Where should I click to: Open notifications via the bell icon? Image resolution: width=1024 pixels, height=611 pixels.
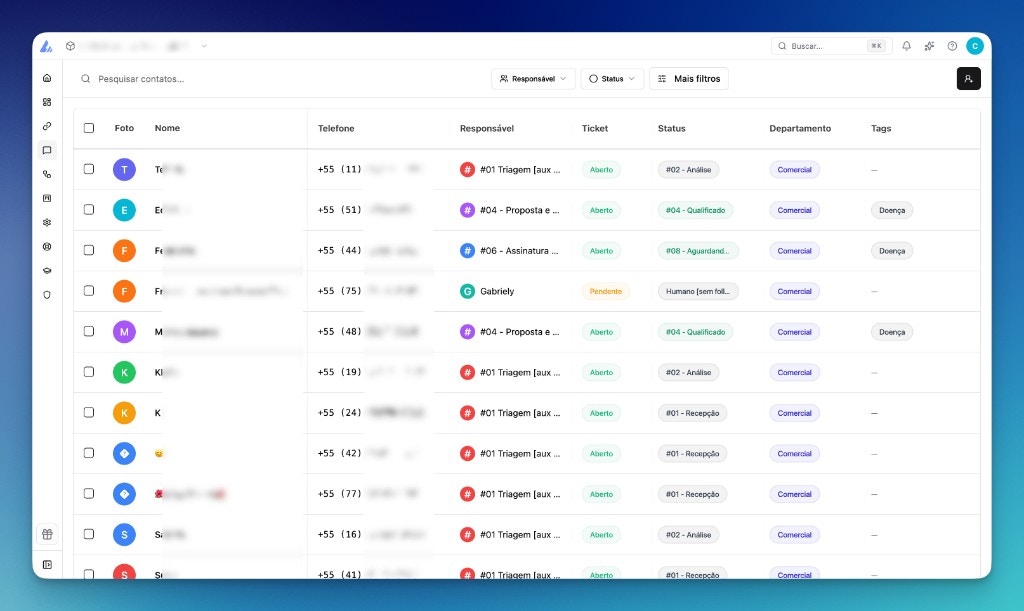point(906,45)
